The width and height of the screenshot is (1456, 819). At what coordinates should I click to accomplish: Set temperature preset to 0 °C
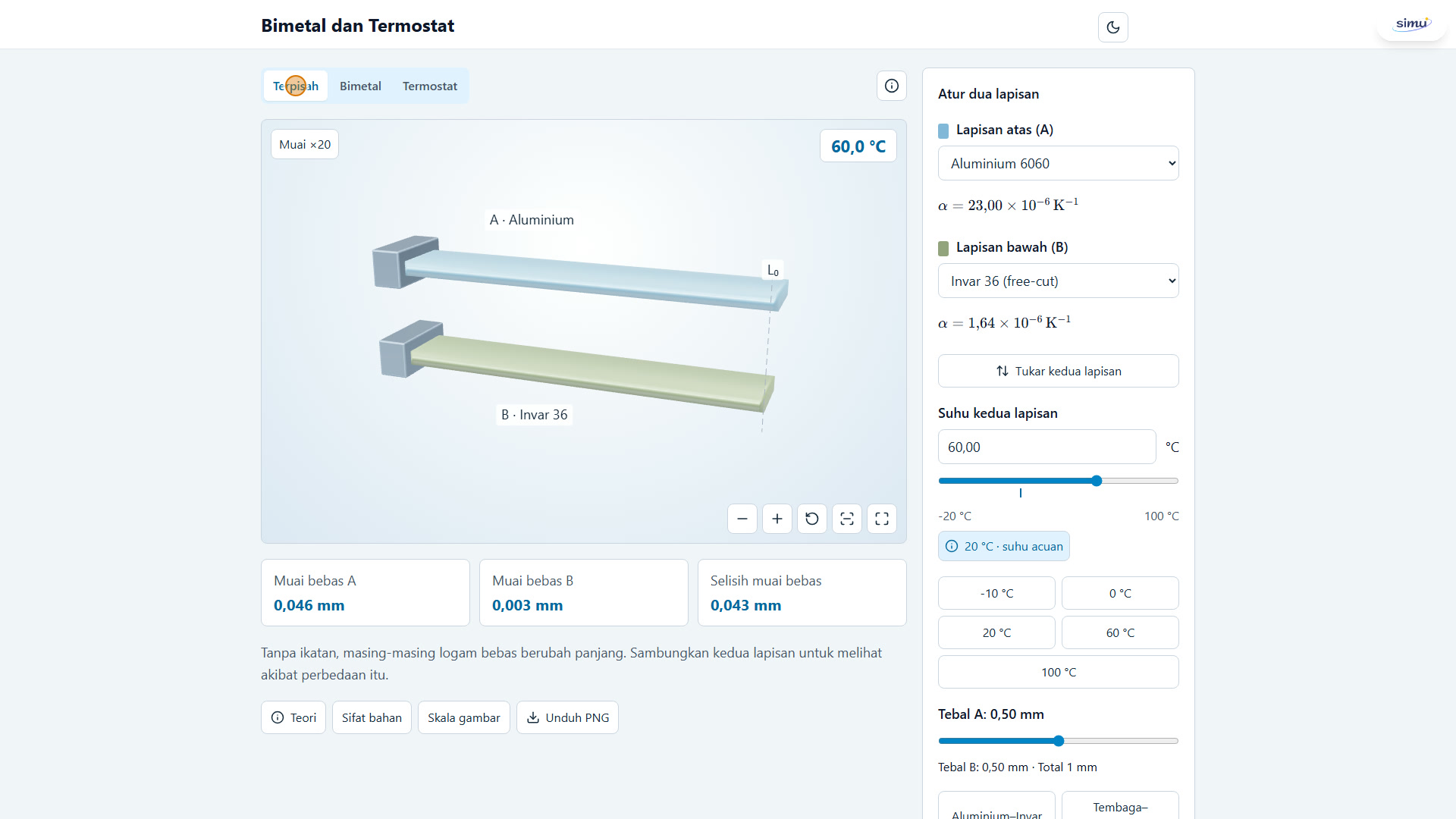1120,593
